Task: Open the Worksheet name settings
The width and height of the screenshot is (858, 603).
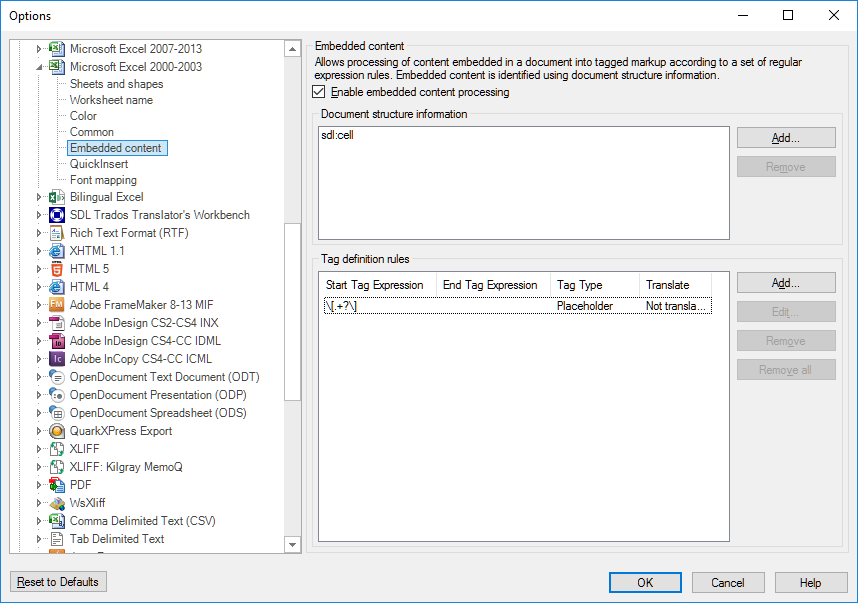Action: pos(111,100)
